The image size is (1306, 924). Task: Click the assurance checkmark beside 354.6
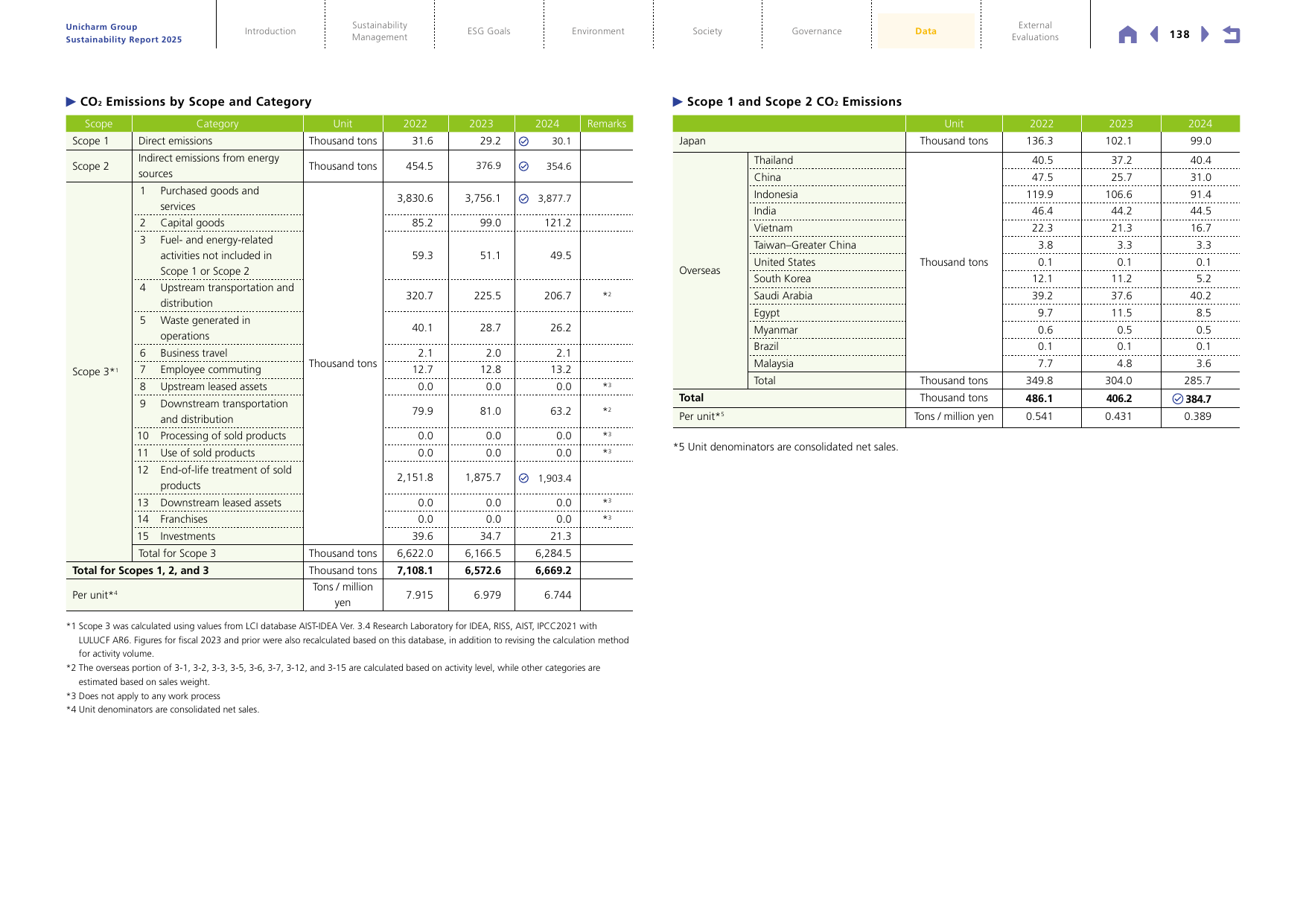click(x=523, y=167)
